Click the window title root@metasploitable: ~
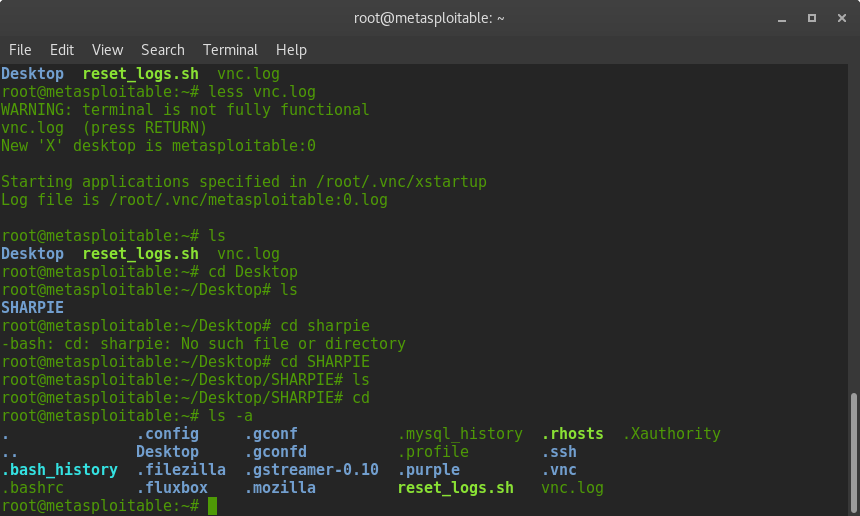 [429, 18]
